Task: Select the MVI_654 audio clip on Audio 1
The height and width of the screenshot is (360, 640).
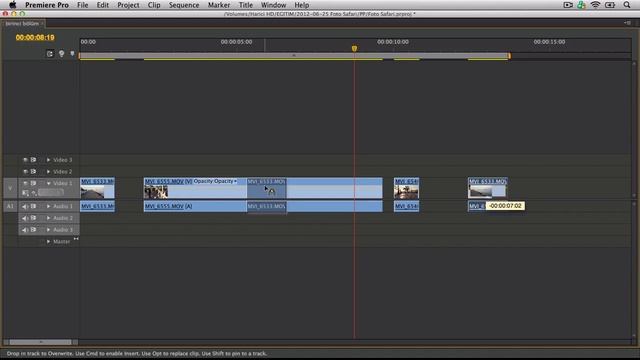Action: [407, 207]
